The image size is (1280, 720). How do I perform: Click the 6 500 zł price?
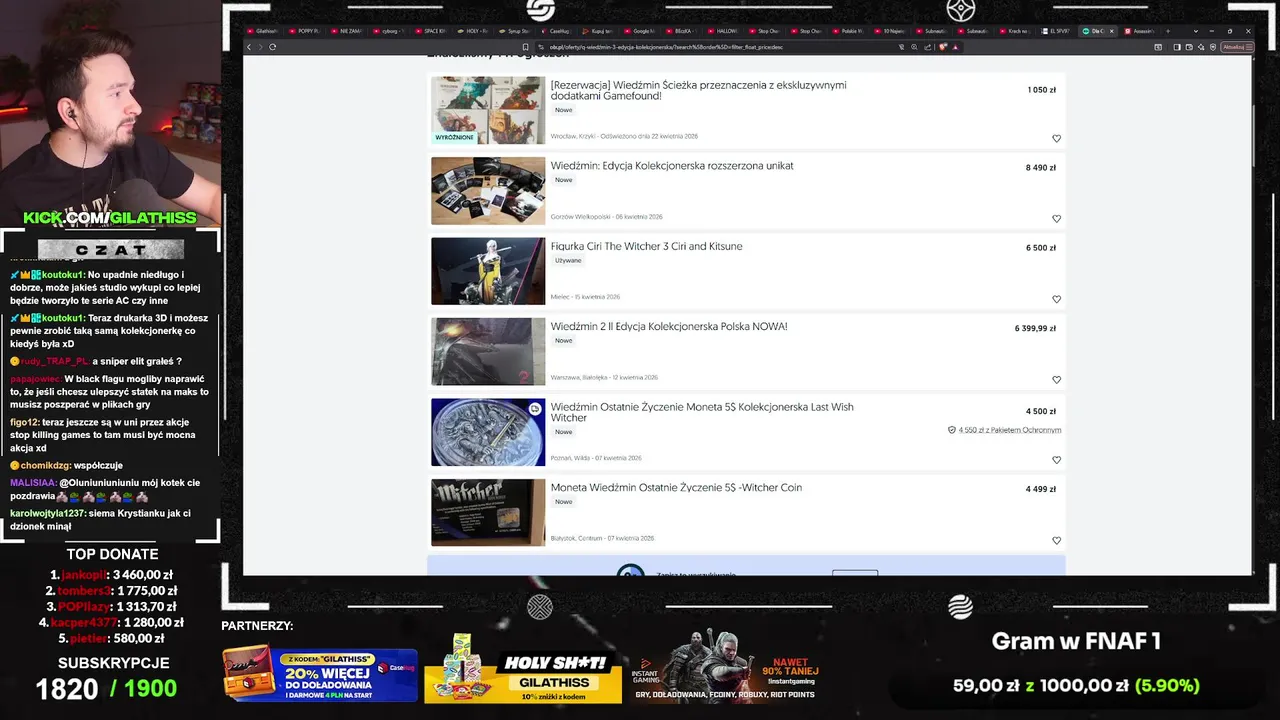[x=1040, y=248]
